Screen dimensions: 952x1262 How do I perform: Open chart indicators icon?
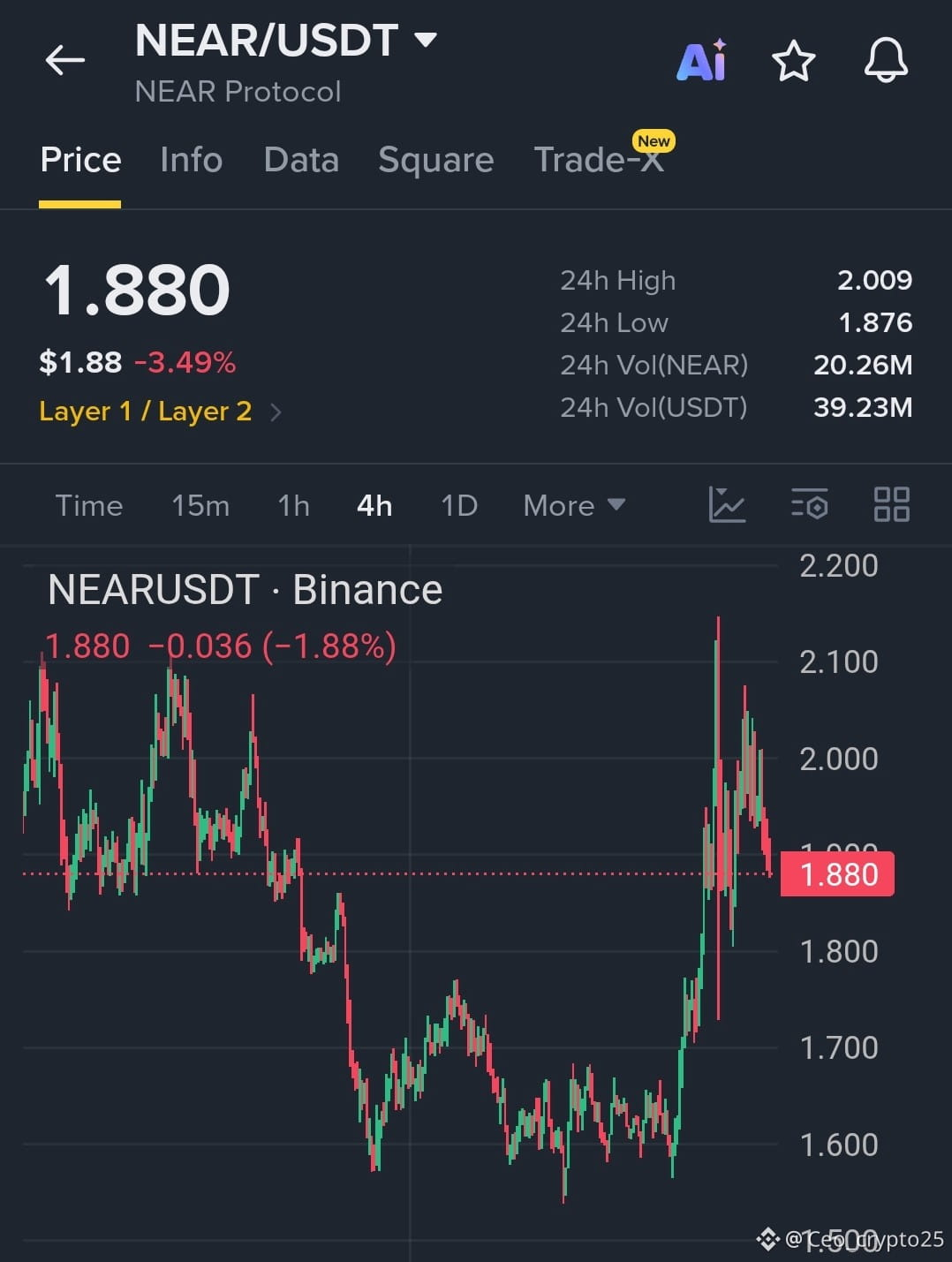click(727, 505)
